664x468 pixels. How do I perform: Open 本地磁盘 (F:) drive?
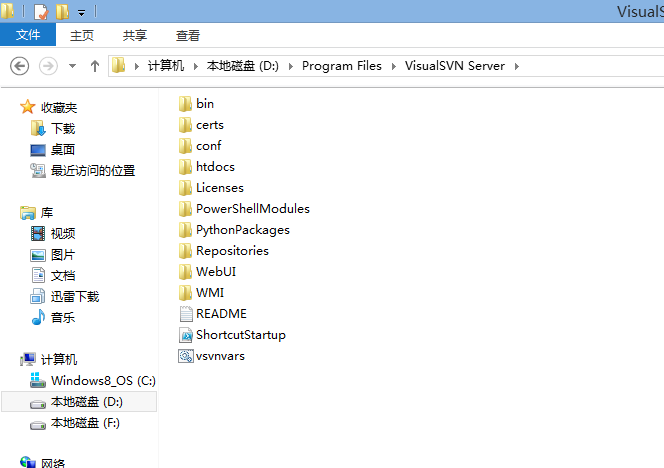85,423
